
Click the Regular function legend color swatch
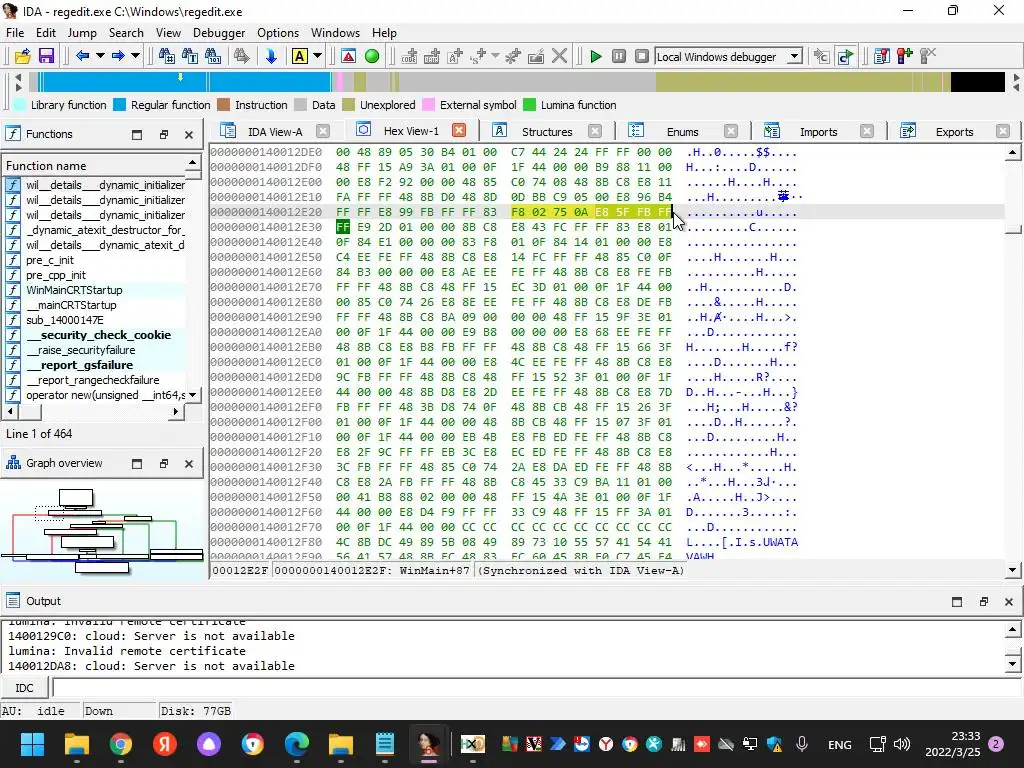pyautogui.click(x=120, y=104)
